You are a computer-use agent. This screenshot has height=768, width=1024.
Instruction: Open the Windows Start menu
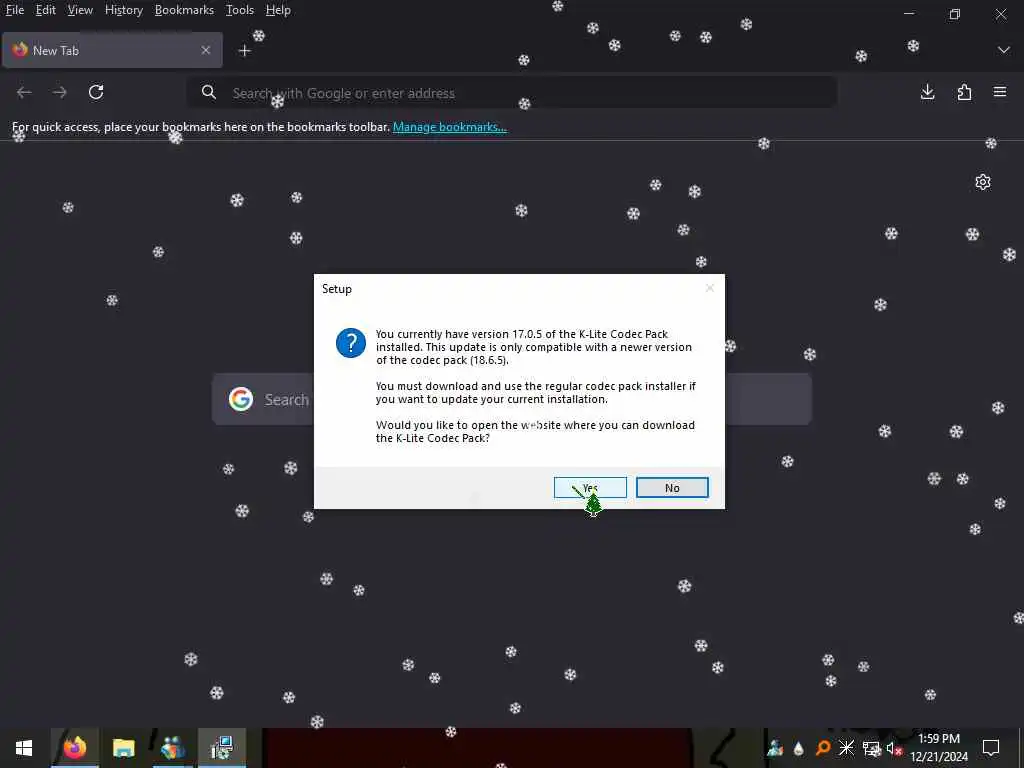(x=24, y=748)
